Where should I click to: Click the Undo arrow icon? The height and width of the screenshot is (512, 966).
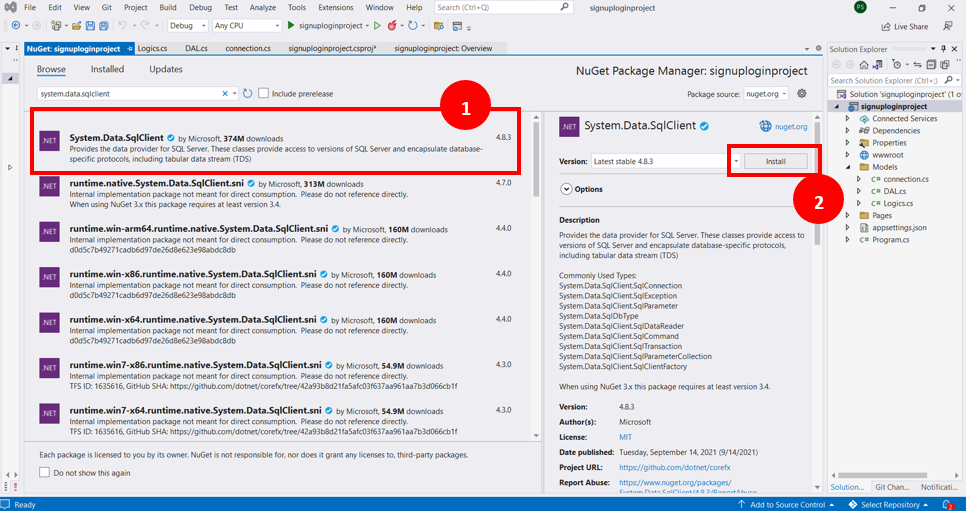pos(122,26)
